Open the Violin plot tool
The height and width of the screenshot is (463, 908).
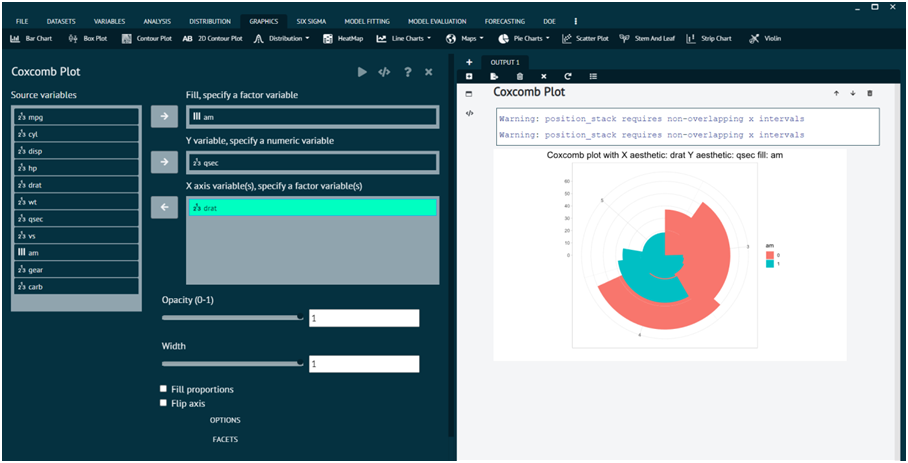(x=764, y=39)
